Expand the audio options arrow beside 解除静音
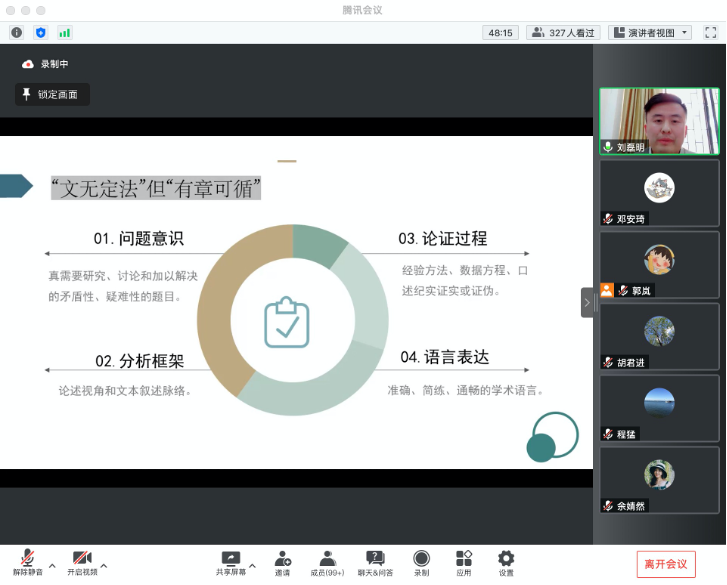727x585 pixels. pyautogui.click(x=52, y=566)
